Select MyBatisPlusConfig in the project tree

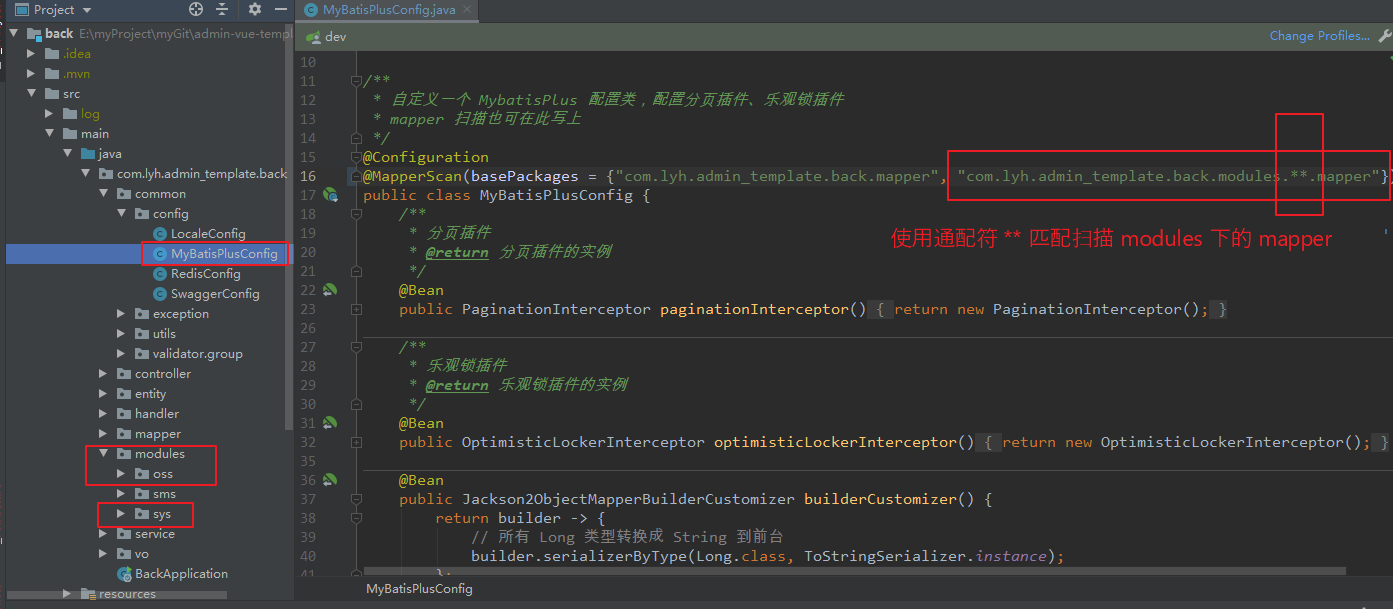(x=224, y=254)
